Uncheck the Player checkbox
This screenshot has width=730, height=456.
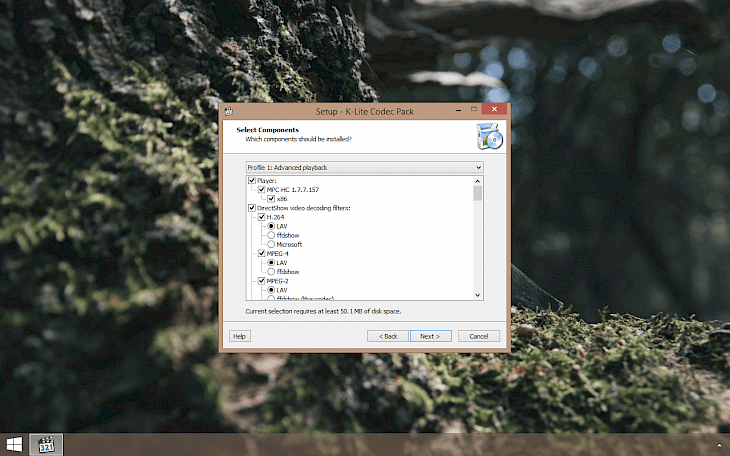pyautogui.click(x=252, y=180)
